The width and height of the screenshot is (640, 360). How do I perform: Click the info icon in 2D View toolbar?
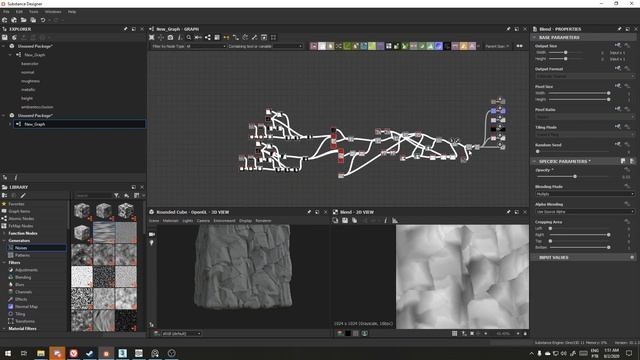(x=385, y=220)
